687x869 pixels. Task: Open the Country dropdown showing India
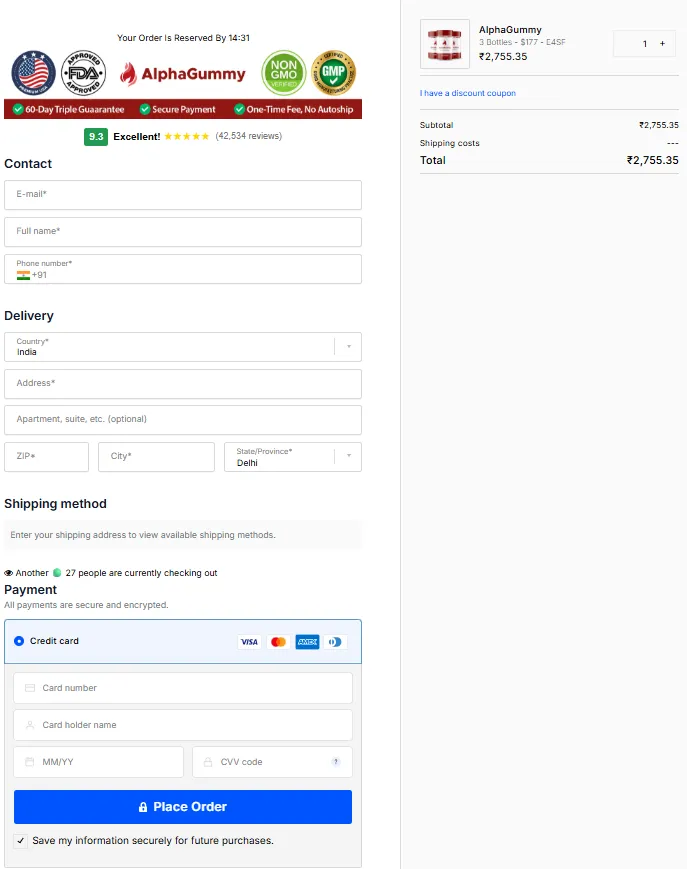(183, 347)
